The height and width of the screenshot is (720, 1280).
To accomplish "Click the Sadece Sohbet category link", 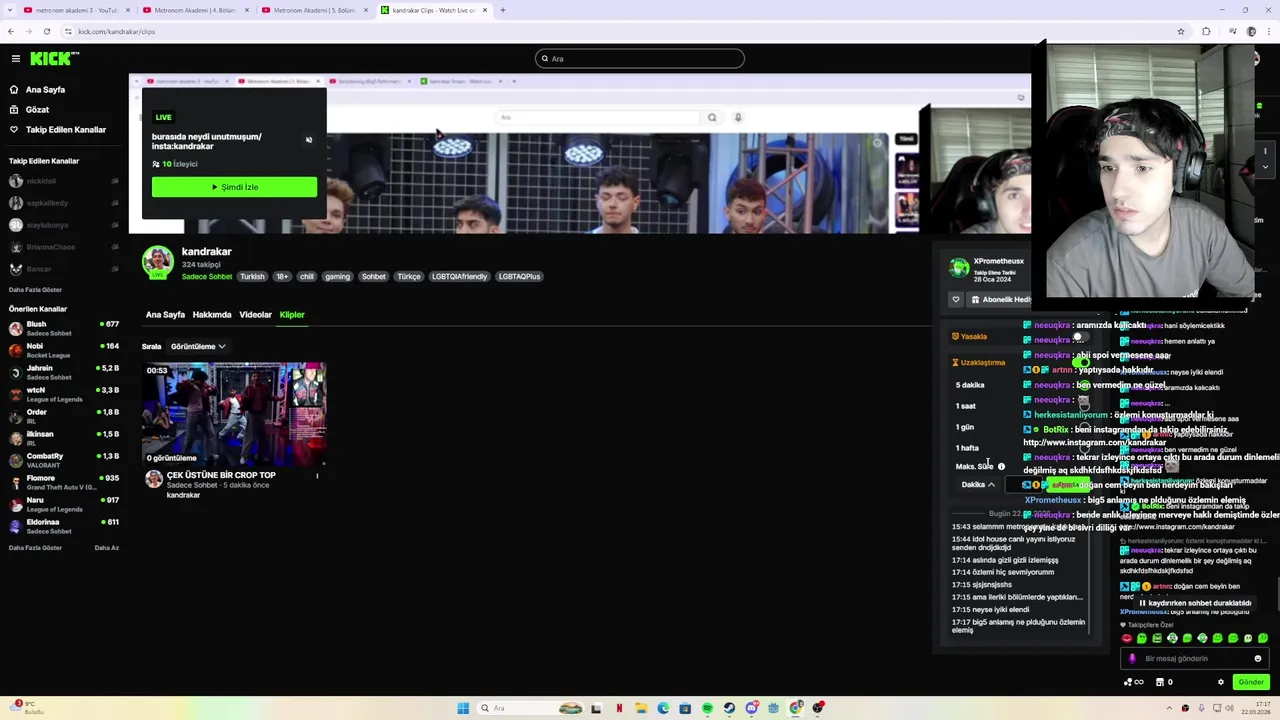I will point(207,277).
